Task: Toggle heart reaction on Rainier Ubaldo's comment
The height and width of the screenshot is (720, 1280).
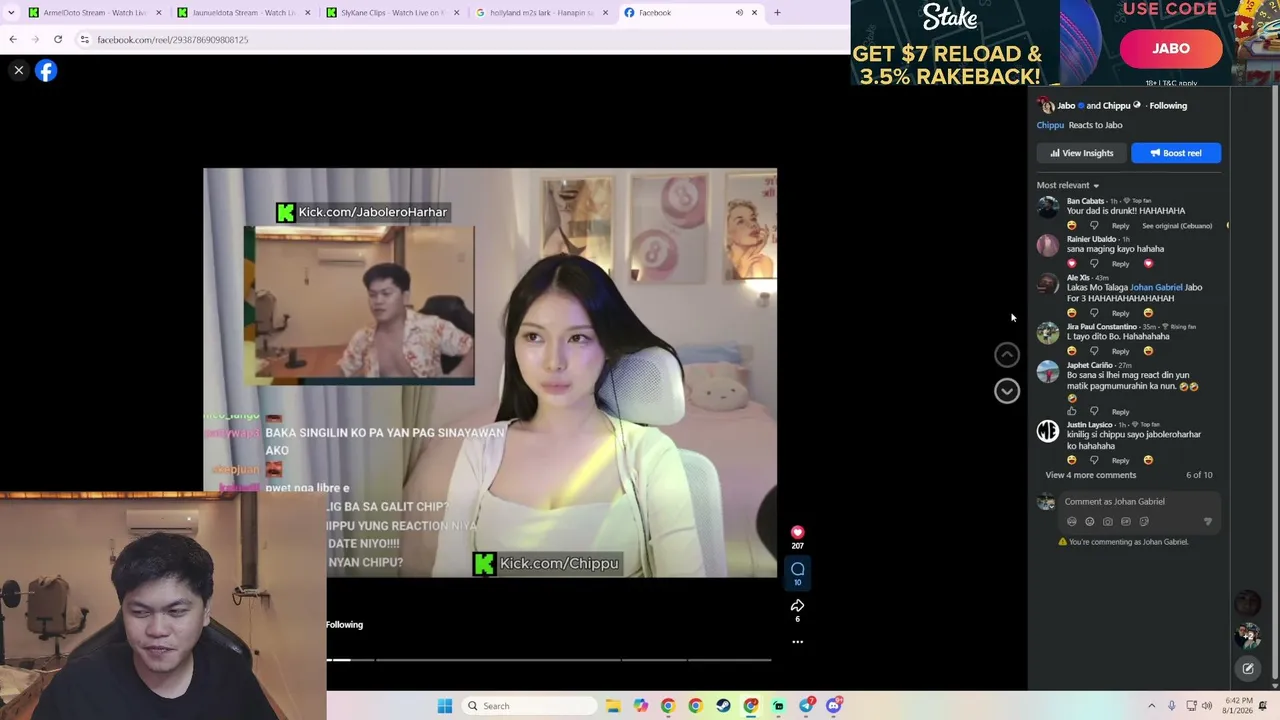Action: click(1072, 264)
